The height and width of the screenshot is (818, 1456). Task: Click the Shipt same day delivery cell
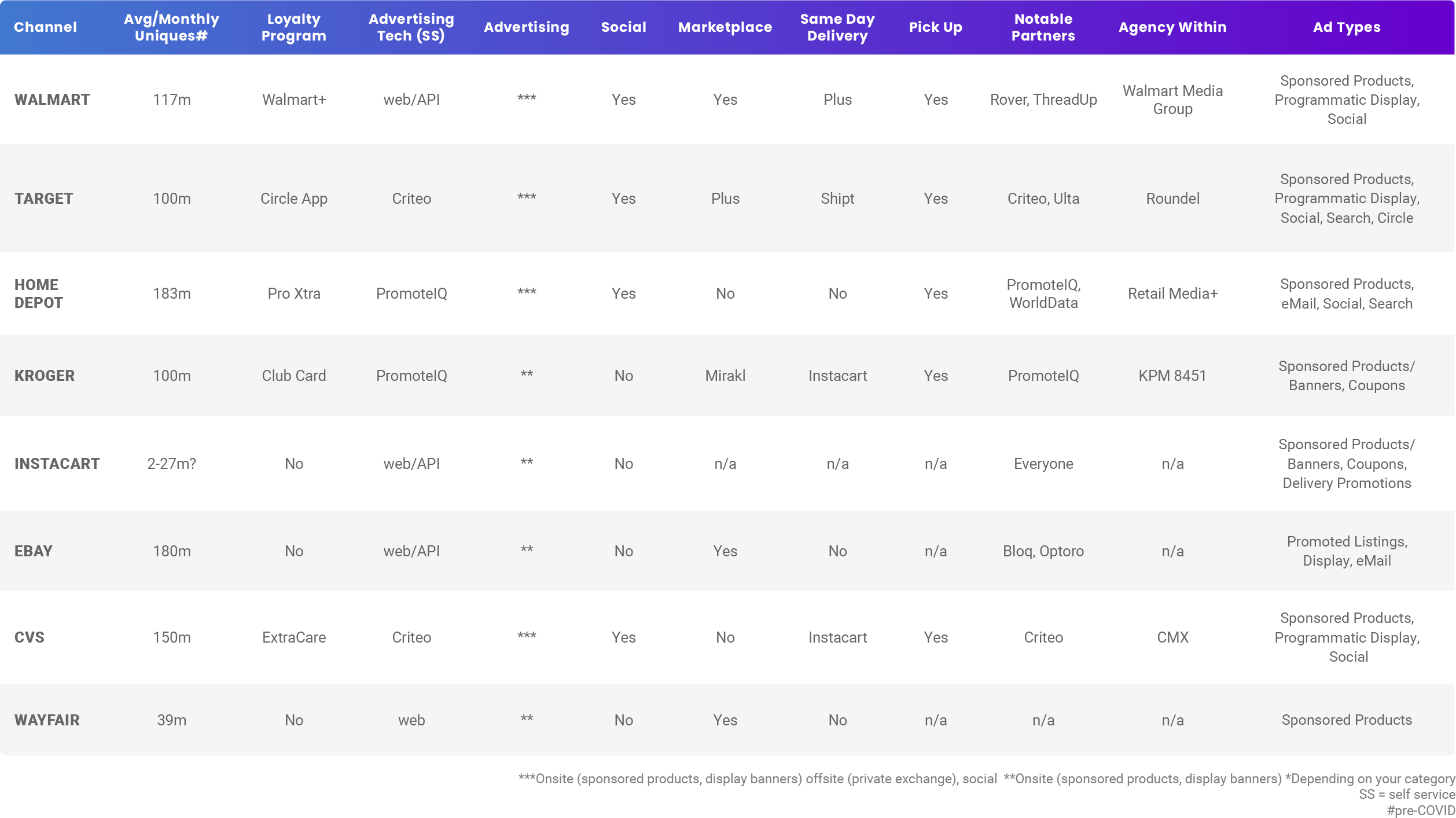(x=837, y=199)
